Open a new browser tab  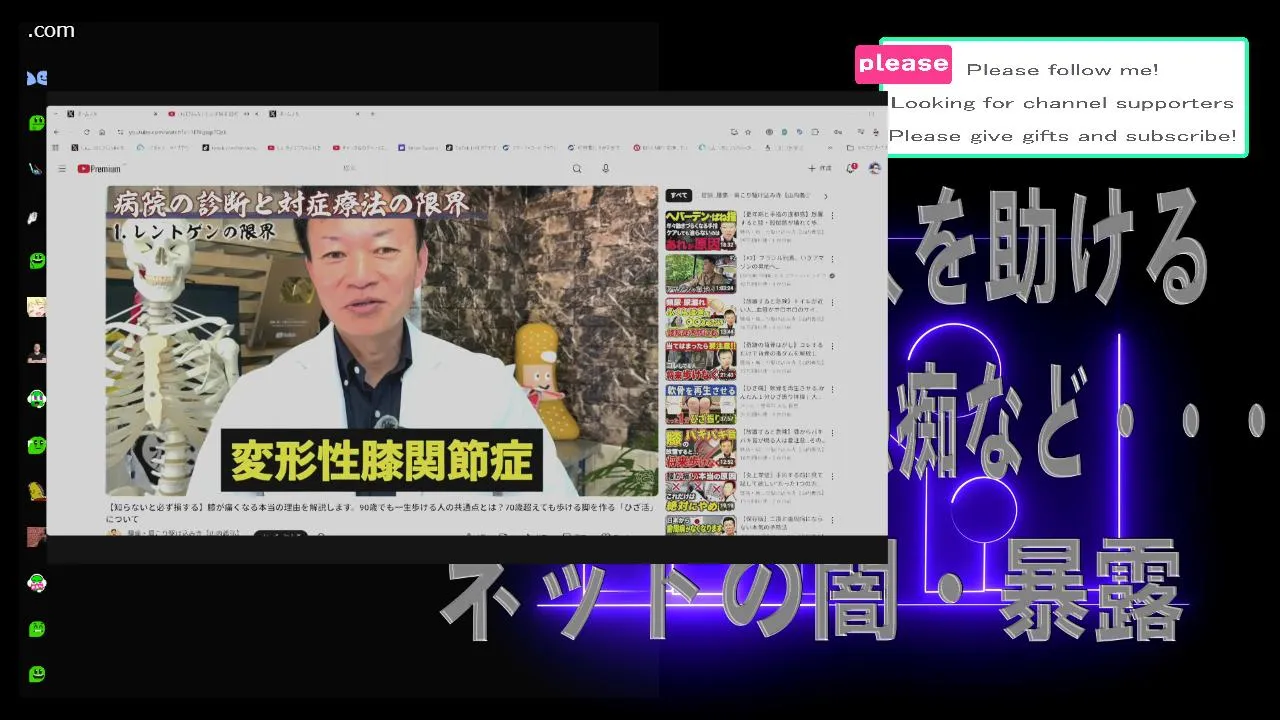pos(373,114)
